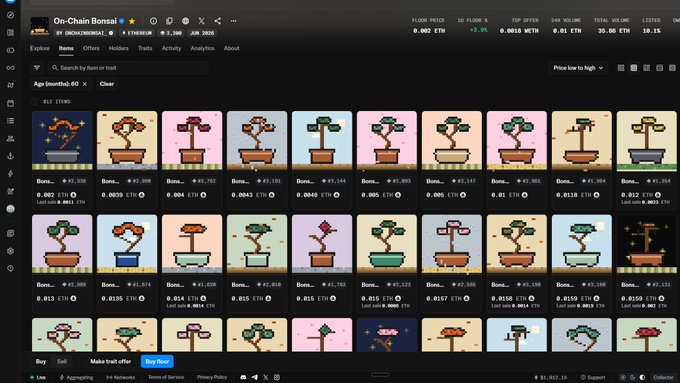The width and height of the screenshot is (680, 383).
Task: Open the Support link in footer
Action: 593,377
